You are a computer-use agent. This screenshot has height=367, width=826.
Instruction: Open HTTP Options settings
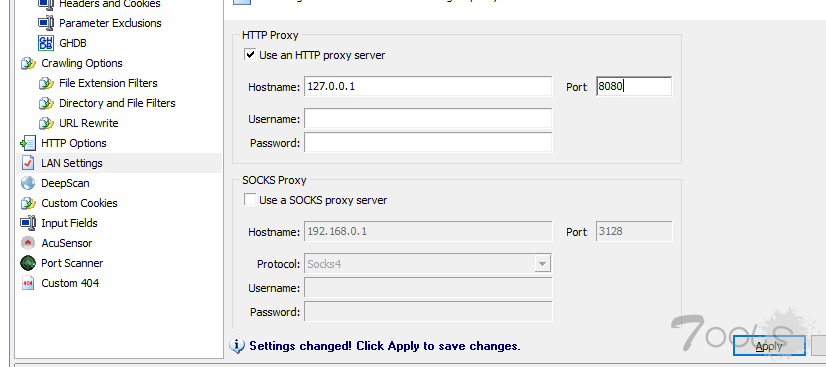coord(74,143)
